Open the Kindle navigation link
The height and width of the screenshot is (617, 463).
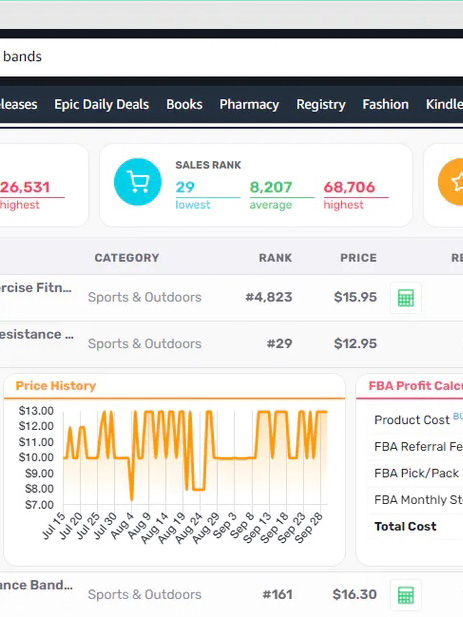[444, 104]
